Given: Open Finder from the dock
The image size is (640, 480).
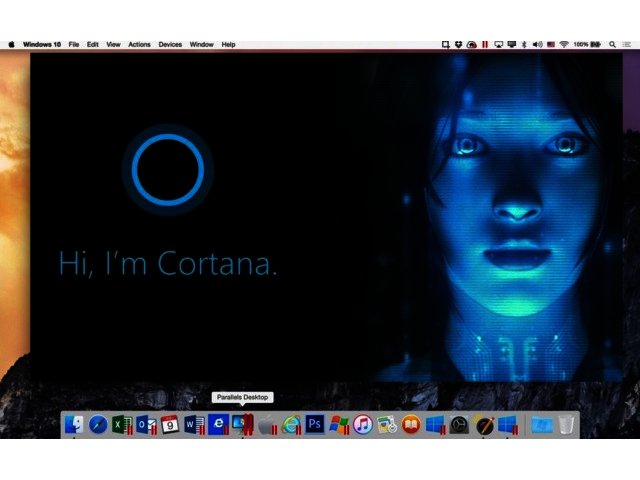Looking at the screenshot, I should [74, 424].
